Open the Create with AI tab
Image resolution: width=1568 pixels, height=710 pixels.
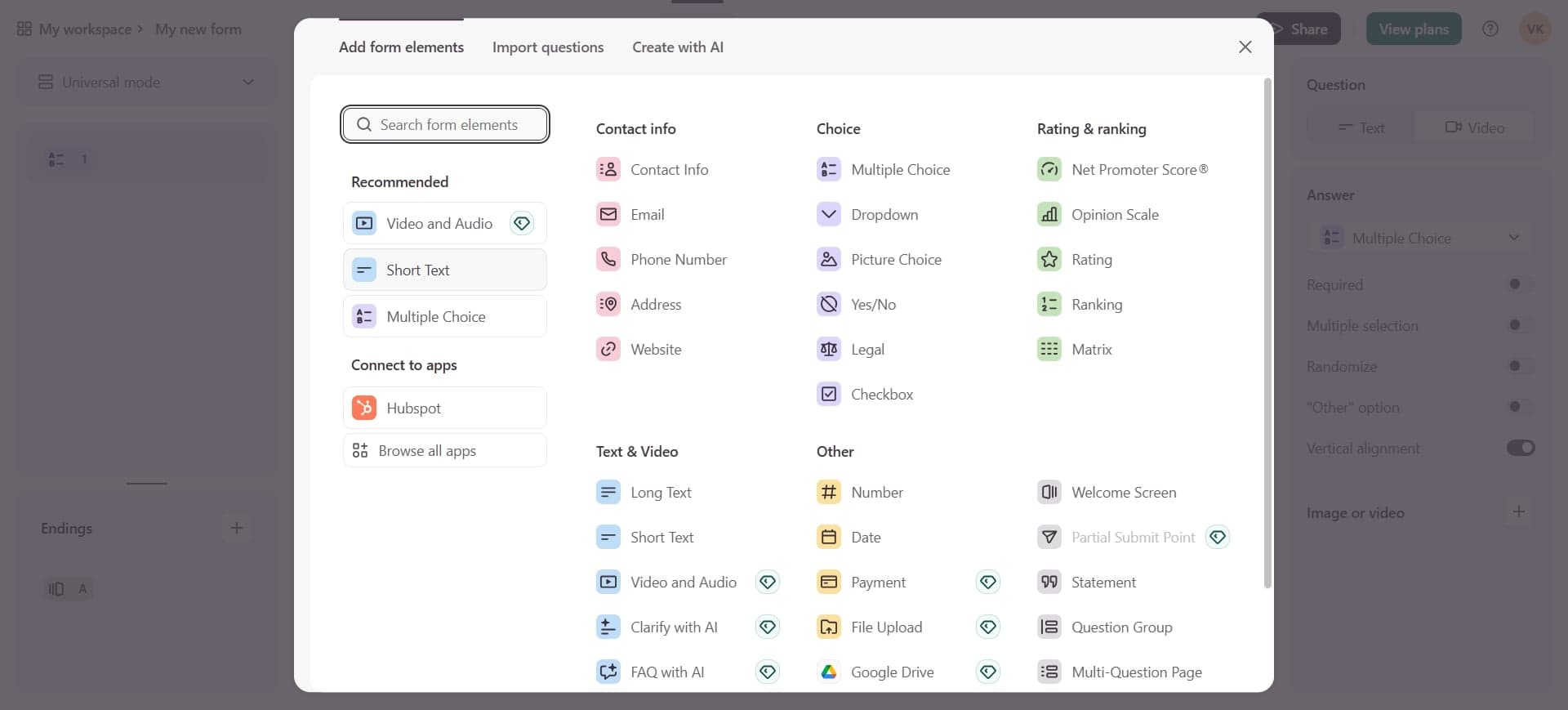point(677,47)
